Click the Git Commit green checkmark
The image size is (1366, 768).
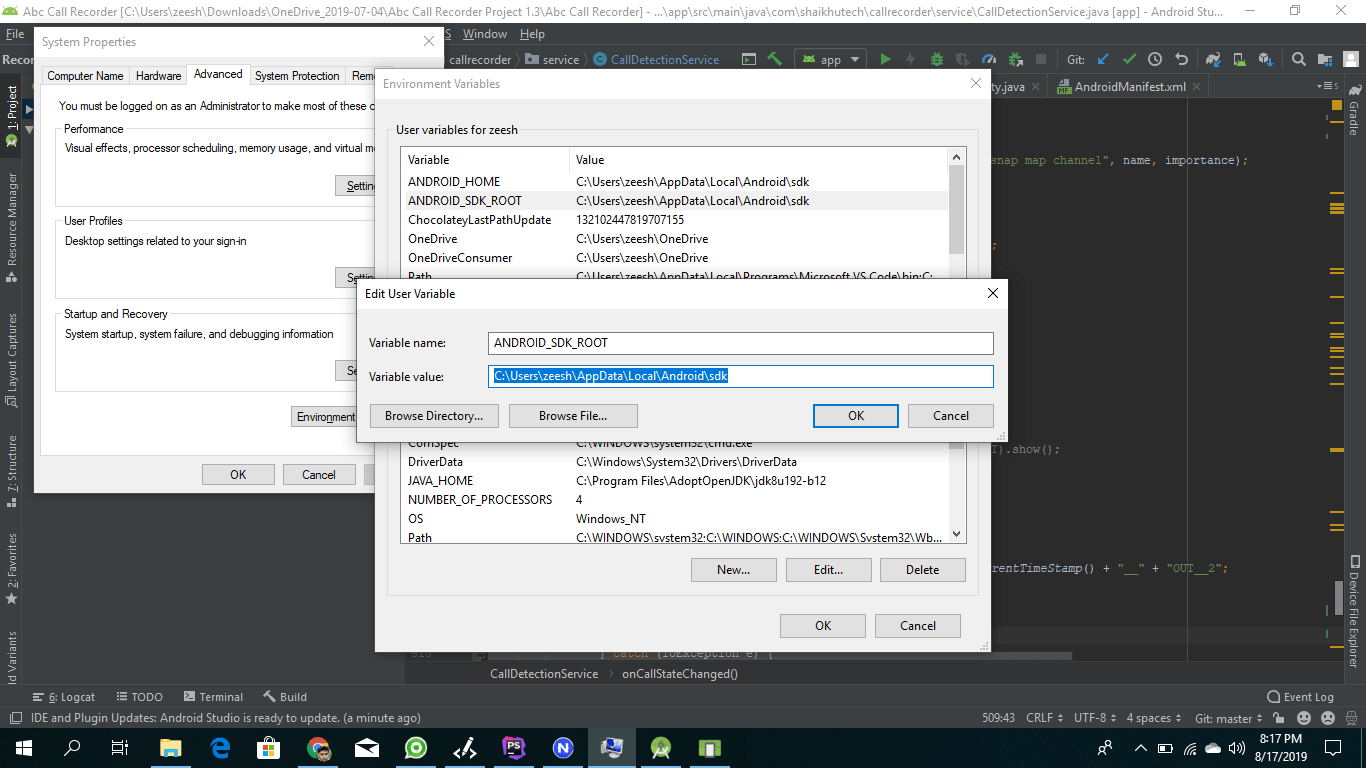tap(1129, 59)
